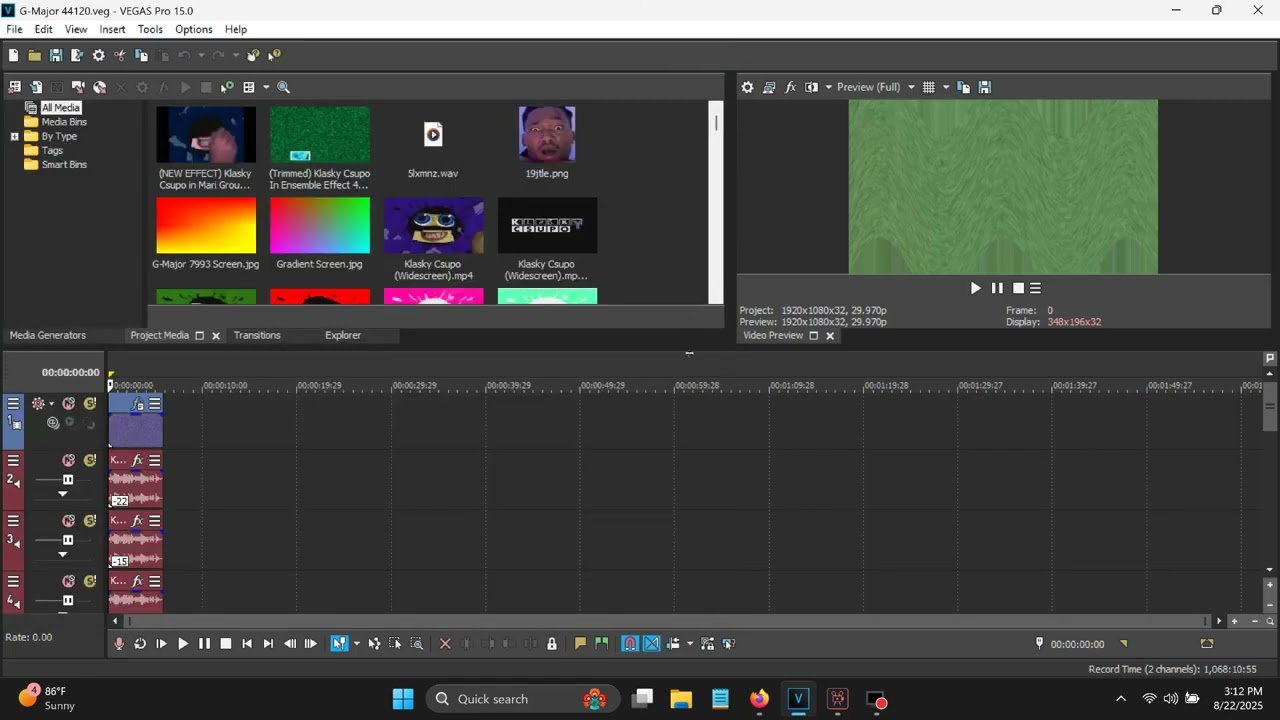
Task: Select the Gradient Screen.jpg thumbnail
Action: click(x=320, y=225)
